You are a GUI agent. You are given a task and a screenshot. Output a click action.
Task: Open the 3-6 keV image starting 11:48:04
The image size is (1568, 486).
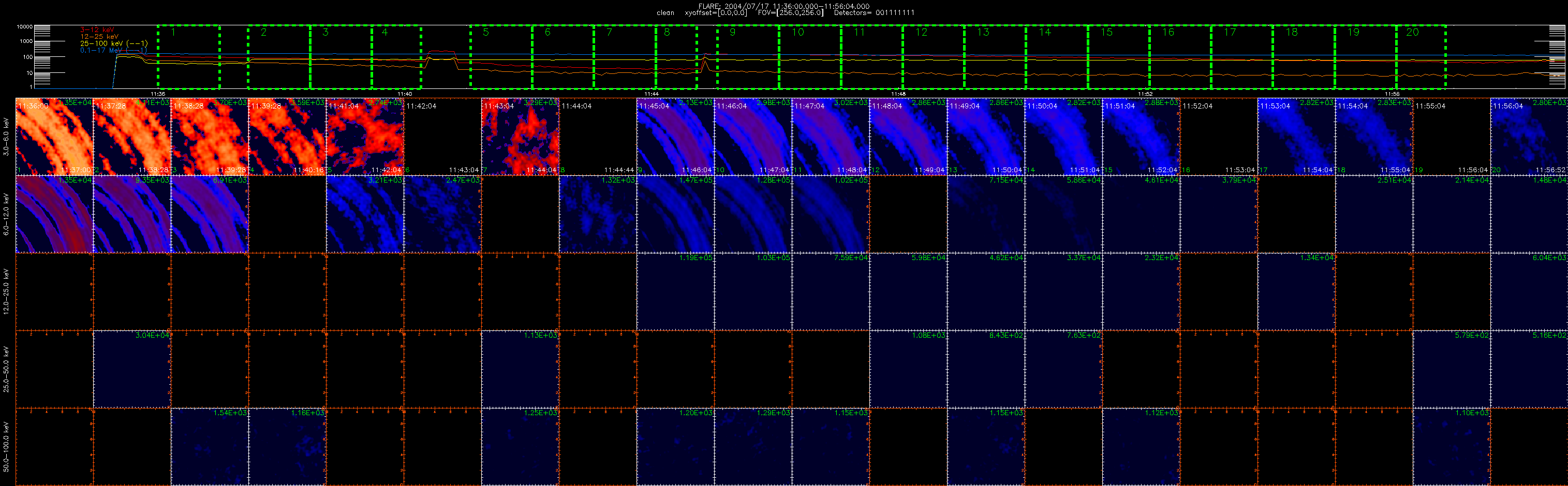click(908, 136)
